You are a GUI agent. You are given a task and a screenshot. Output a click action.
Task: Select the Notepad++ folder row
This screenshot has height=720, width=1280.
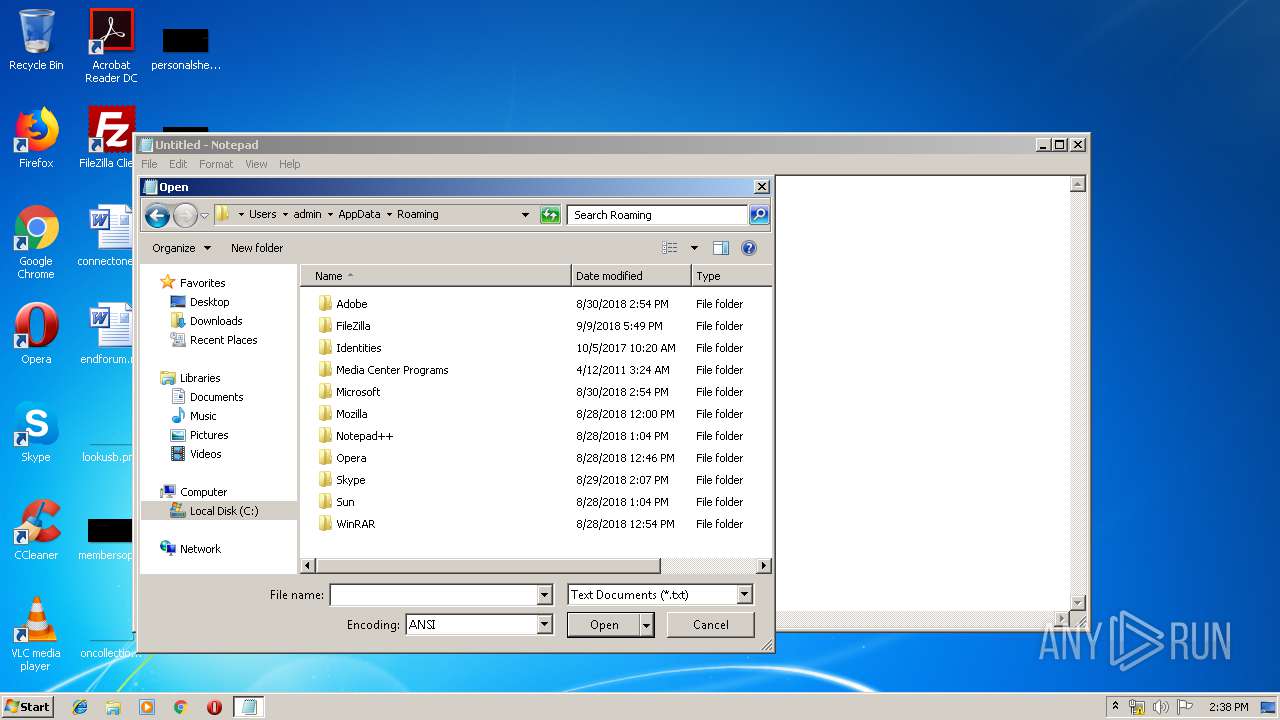535,436
